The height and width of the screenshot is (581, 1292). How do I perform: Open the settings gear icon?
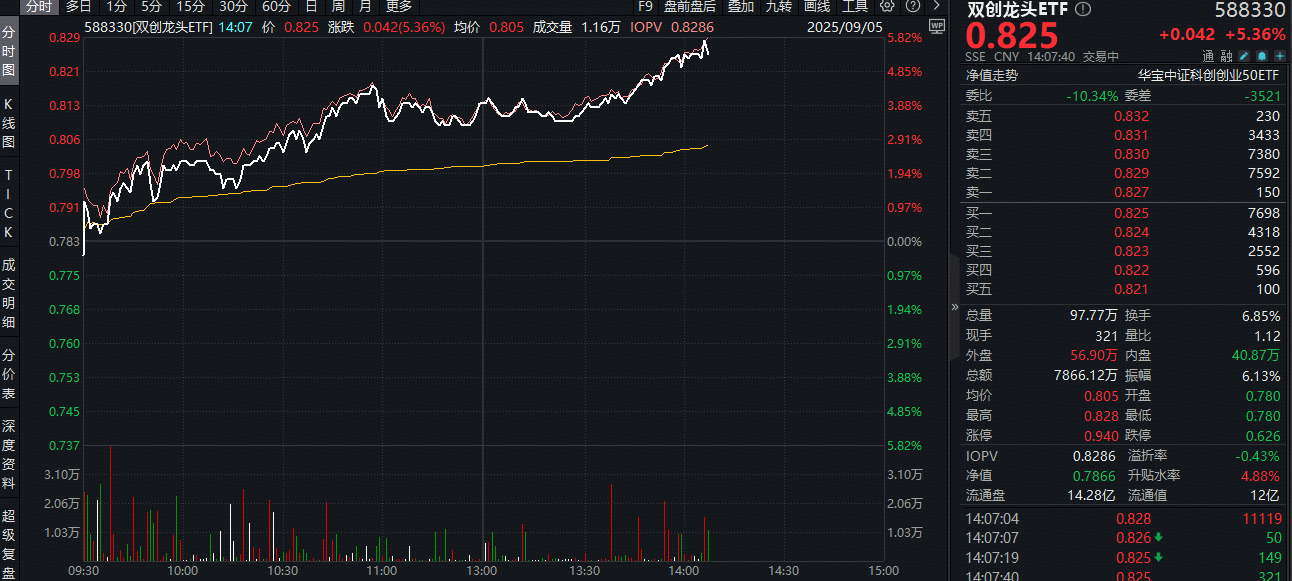click(885, 6)
